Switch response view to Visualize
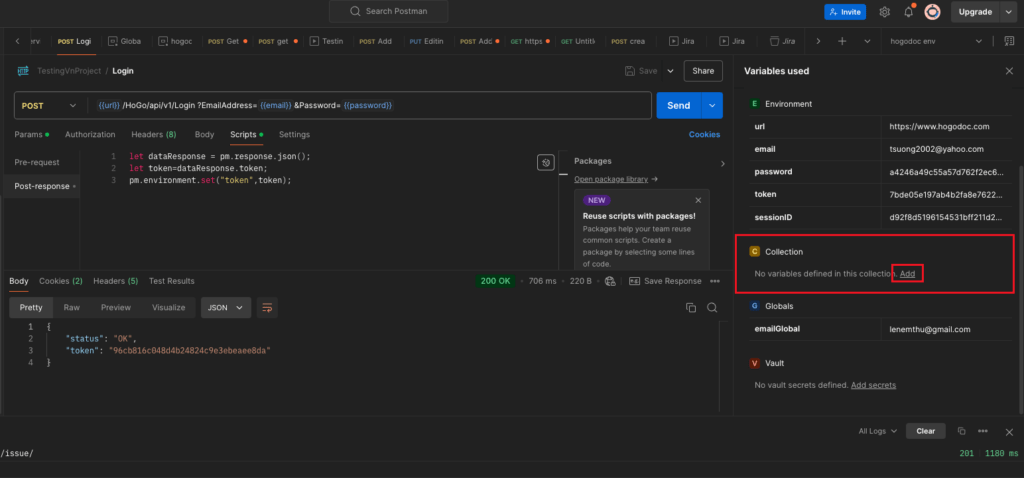The width and height of the screenshot is (1024, 478). tap(168, 308)
